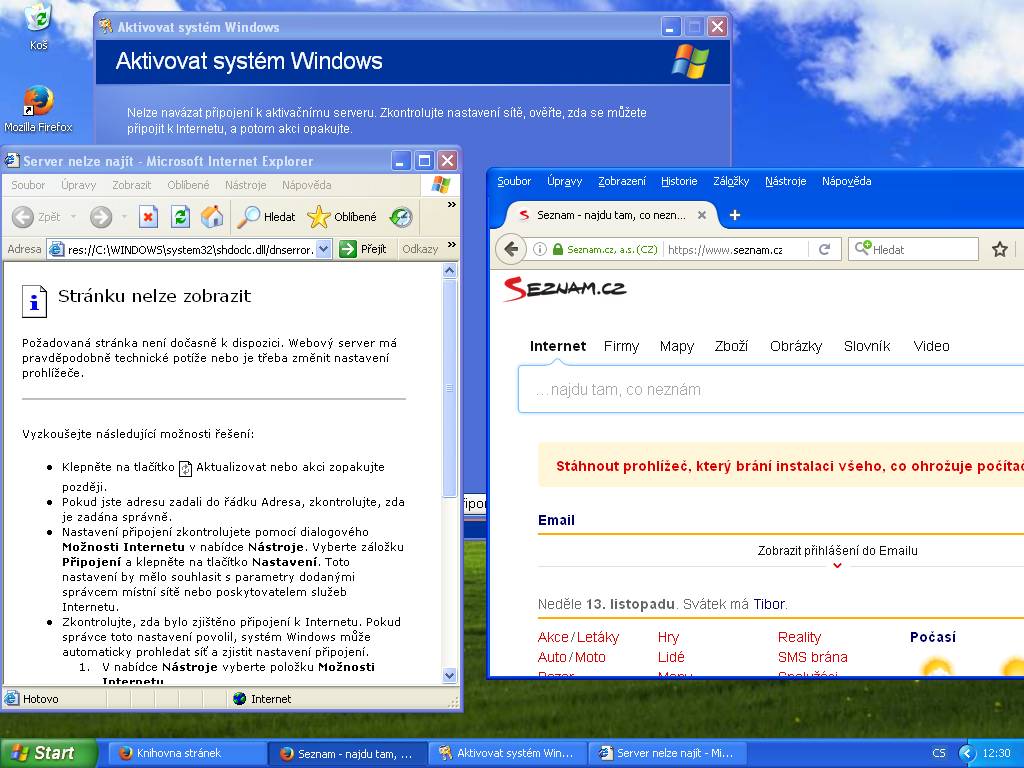Click the Seznam.cz logo

565,288
